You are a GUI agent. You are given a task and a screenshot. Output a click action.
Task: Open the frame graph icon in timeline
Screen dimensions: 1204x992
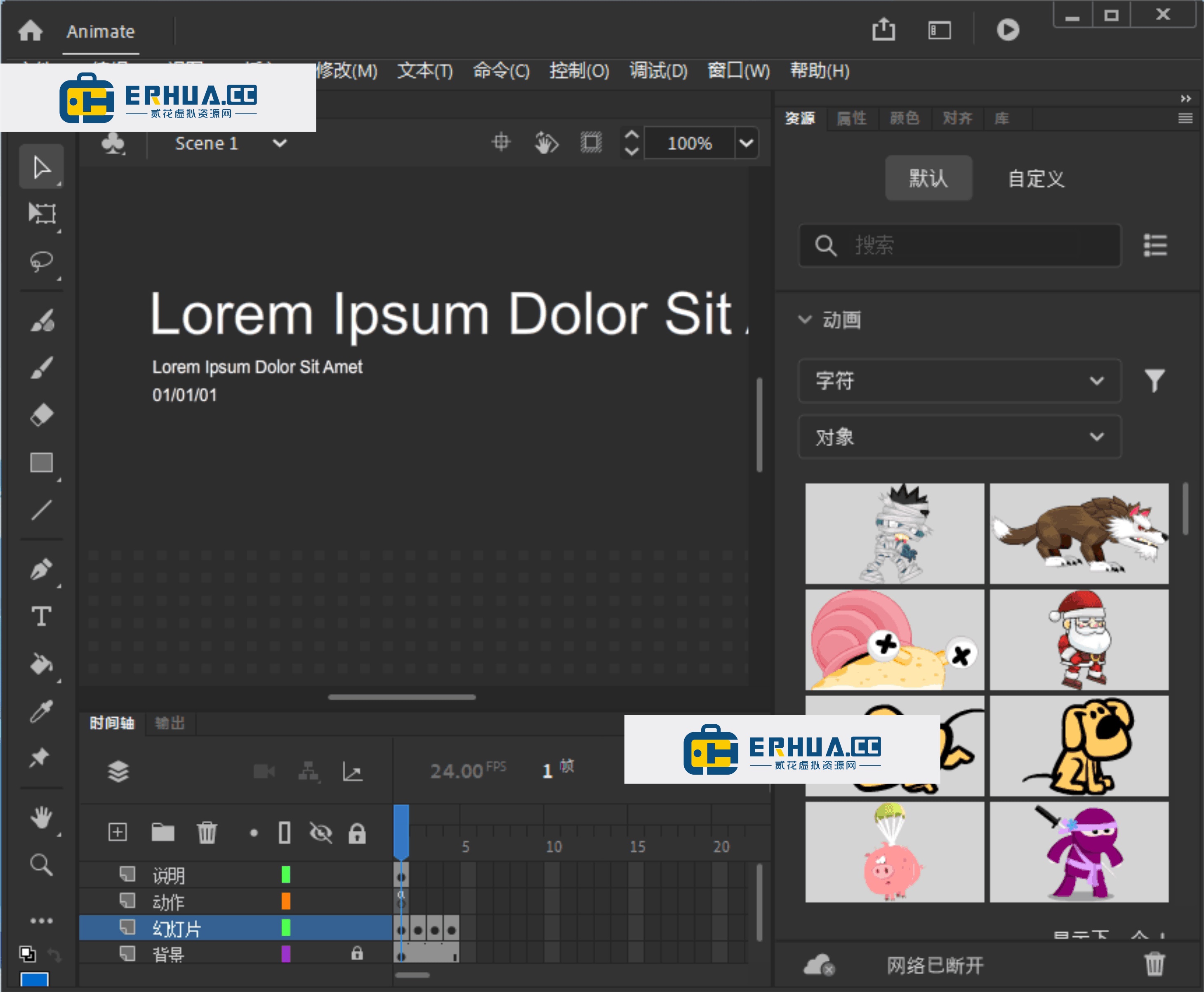point(353,771)
